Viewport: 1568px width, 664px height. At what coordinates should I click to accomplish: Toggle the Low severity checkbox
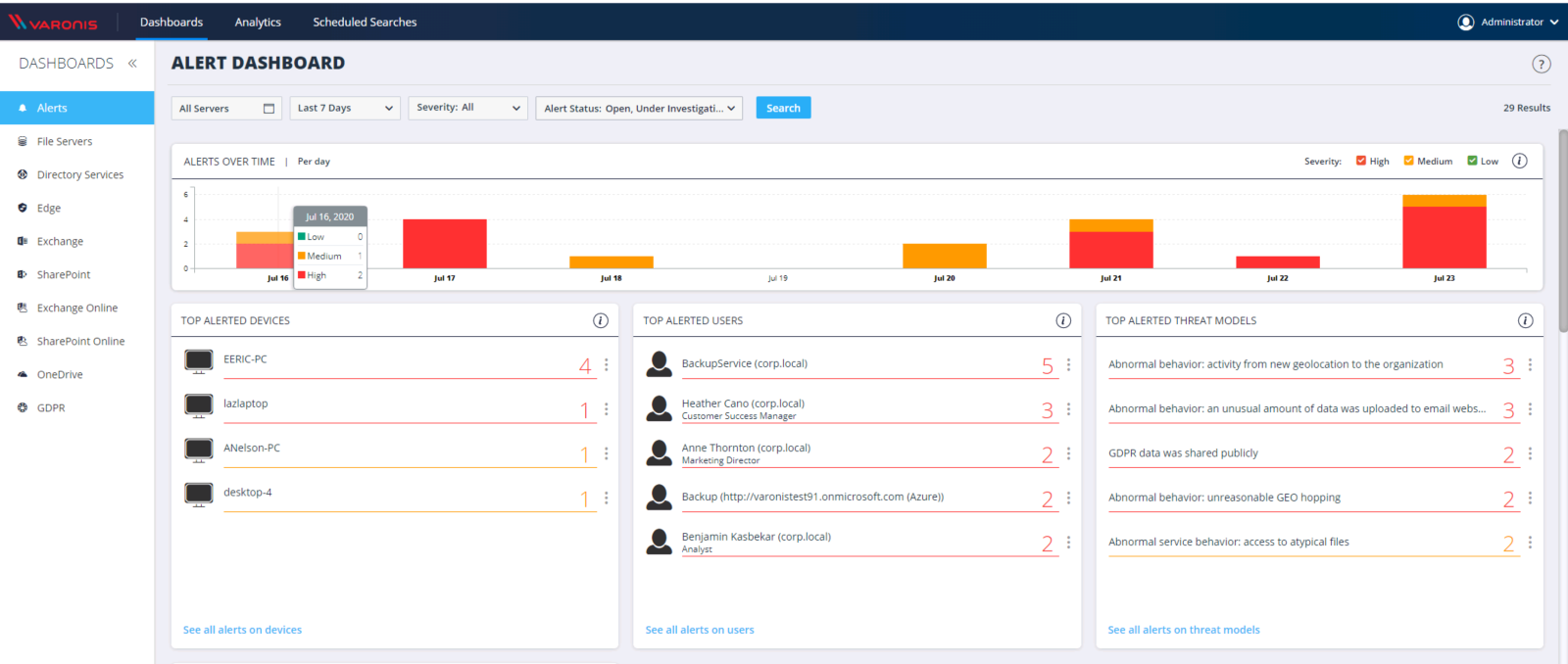pos(1472,161)
